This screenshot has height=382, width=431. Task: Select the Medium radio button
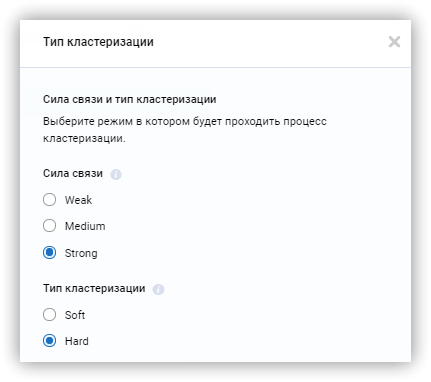[x=49, y=226]
